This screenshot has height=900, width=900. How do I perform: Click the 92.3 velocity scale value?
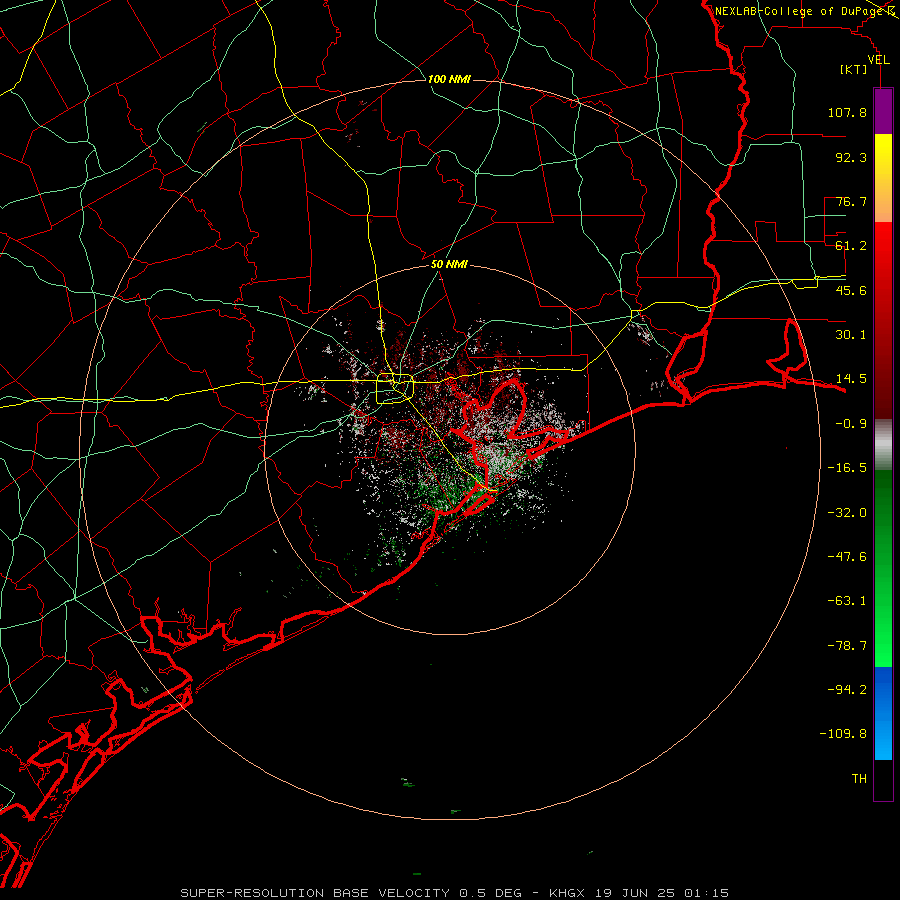click(x=851, y=157)
